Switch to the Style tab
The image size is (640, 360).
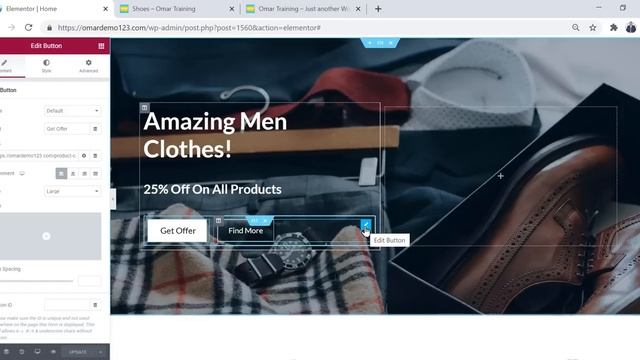(46, 65)
